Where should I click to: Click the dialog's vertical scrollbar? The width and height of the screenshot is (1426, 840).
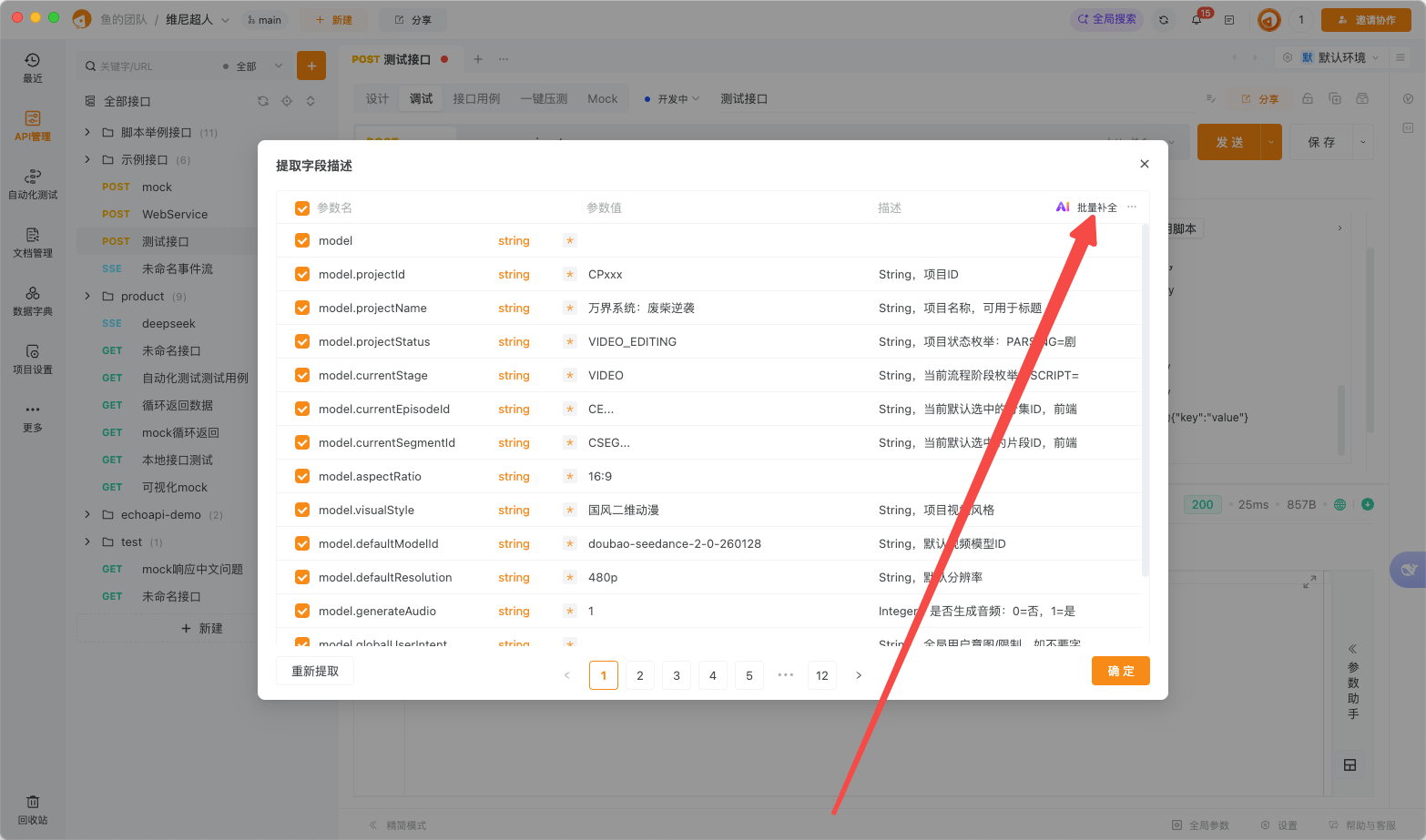pos(1145,400)
